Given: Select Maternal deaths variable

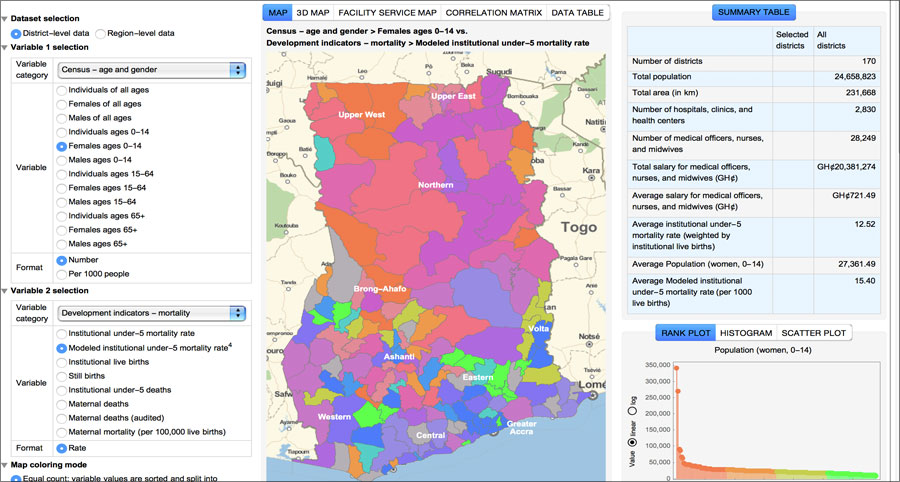Looking at the screenshot, I should click(x=63, y=404).
